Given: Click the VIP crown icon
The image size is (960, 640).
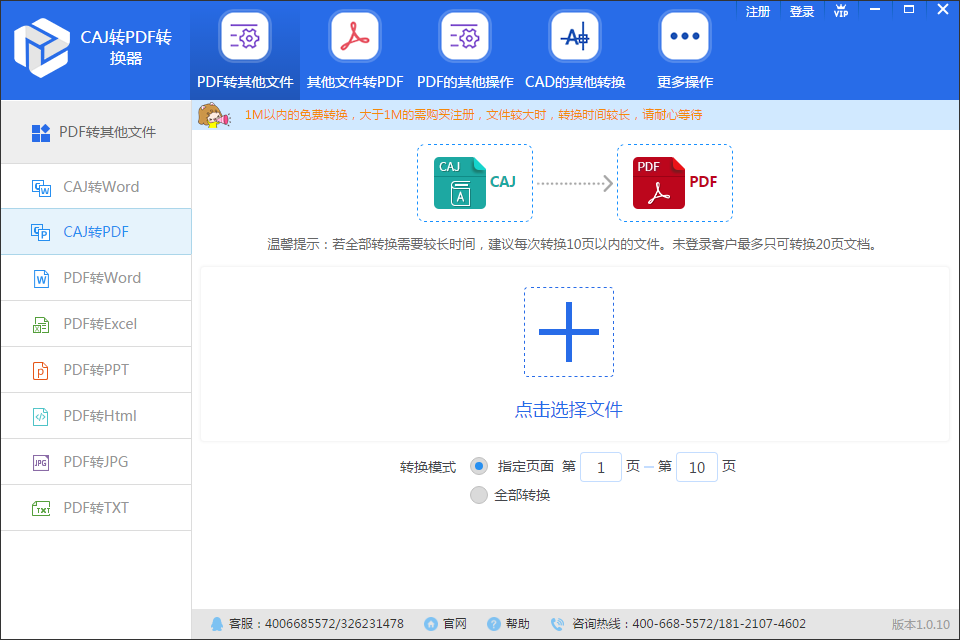Looking at the screenshot, I should (841, 11).
